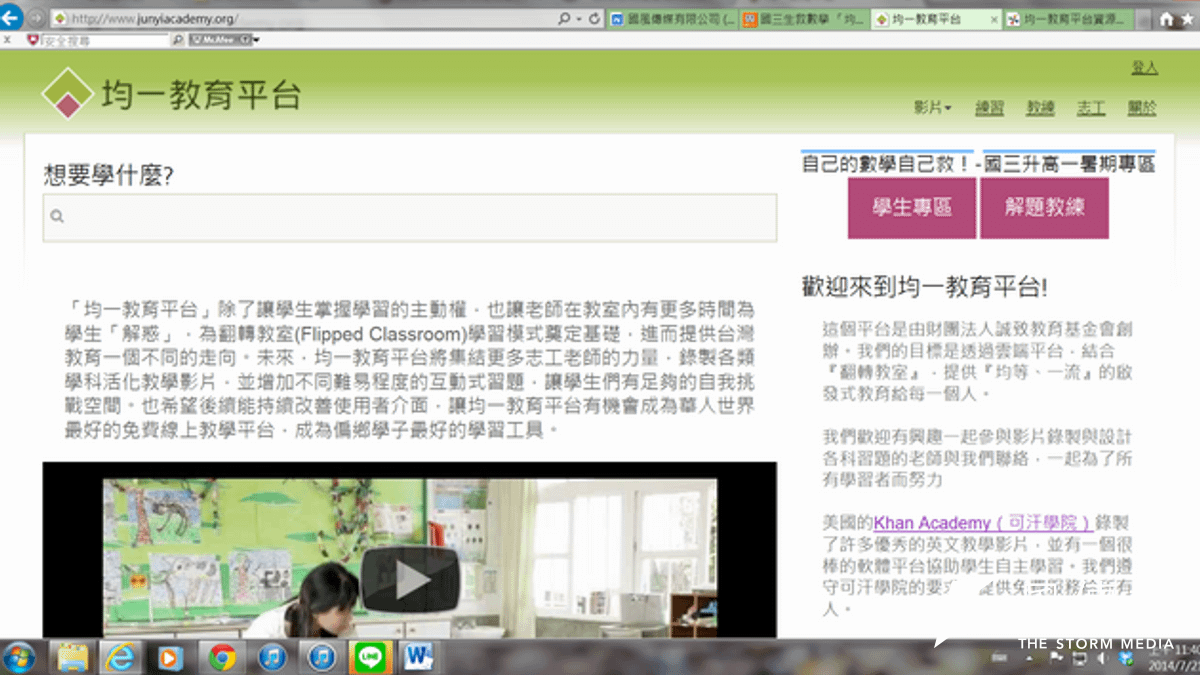Click the 學生專區 button

[911, 208]
